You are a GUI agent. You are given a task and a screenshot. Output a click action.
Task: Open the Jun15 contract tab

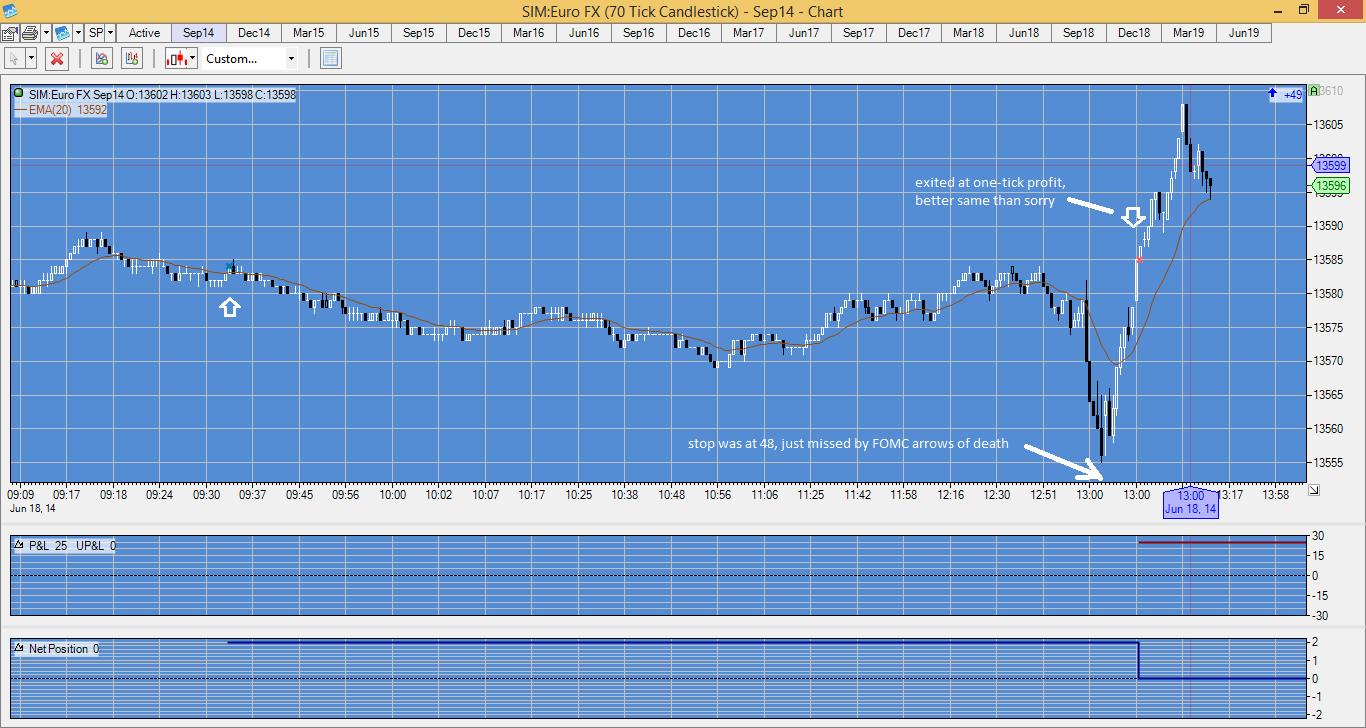pos(364,33)
